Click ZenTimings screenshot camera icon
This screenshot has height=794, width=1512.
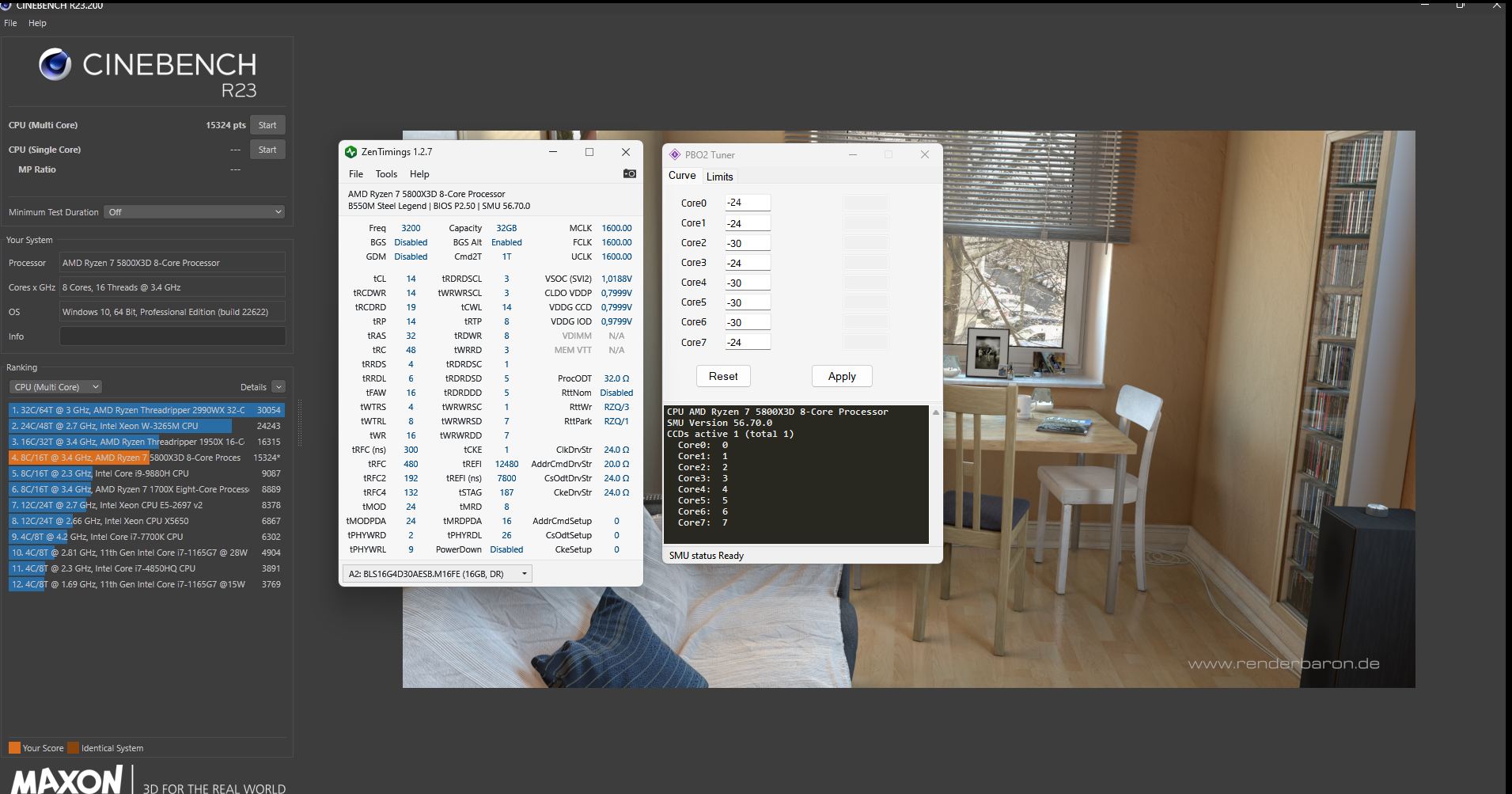tap(630, 173)
